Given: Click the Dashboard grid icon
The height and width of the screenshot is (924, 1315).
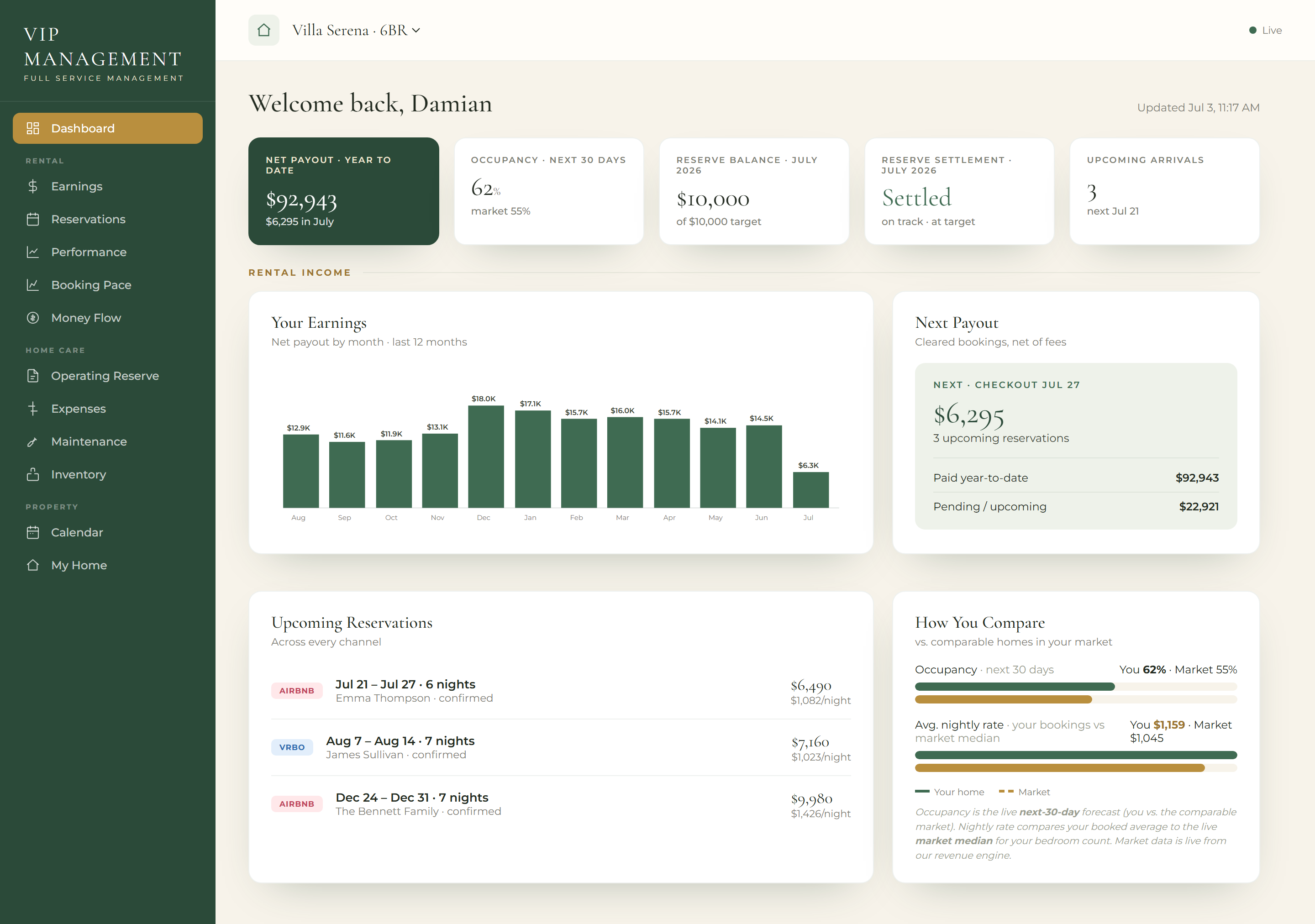Looking at the screenshot, I should pyautogui.click(x=32, y=128).
